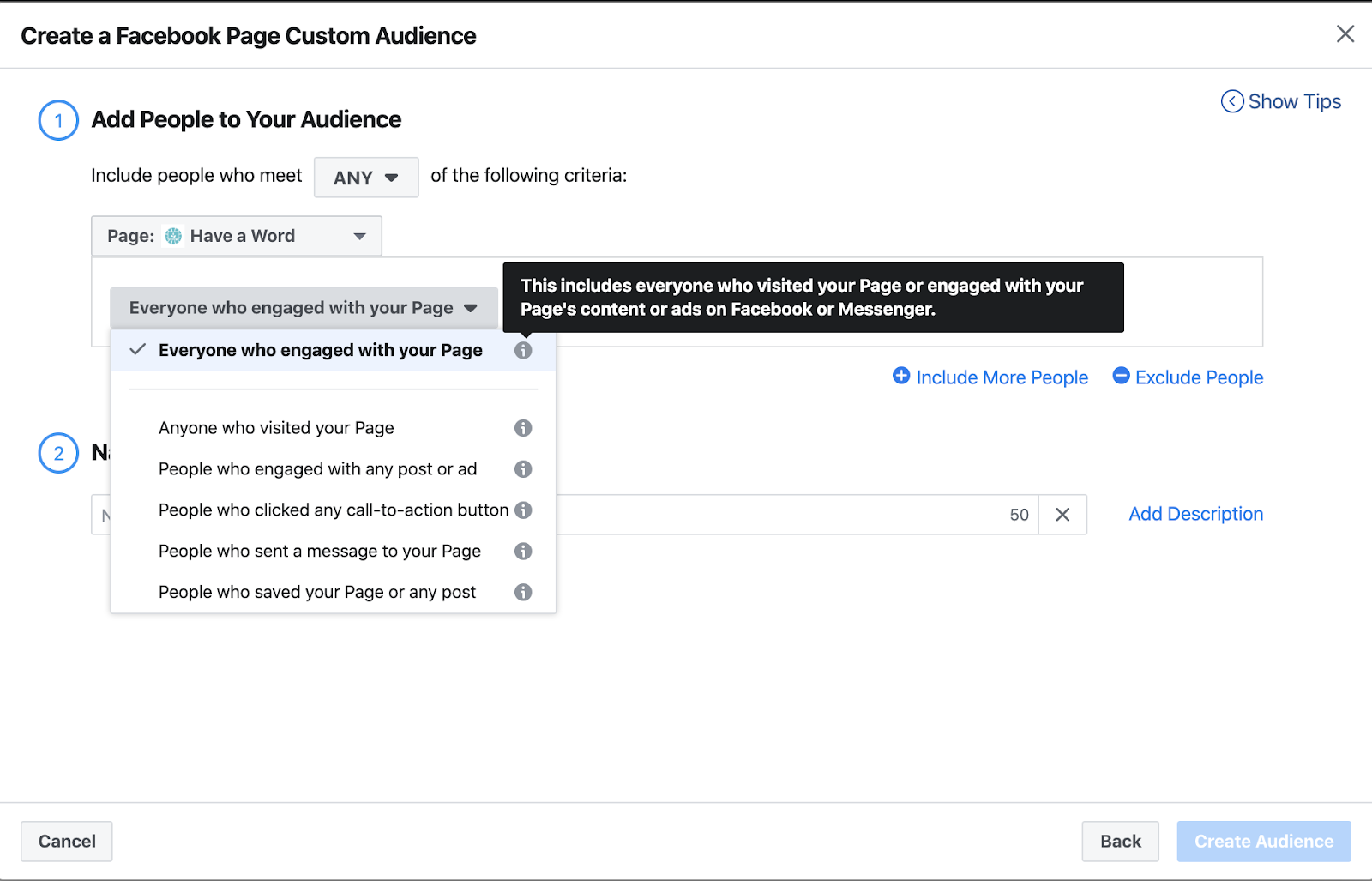1372x881 pixels.
Task: Click 'Include More People' link
Action: [990, 377]
